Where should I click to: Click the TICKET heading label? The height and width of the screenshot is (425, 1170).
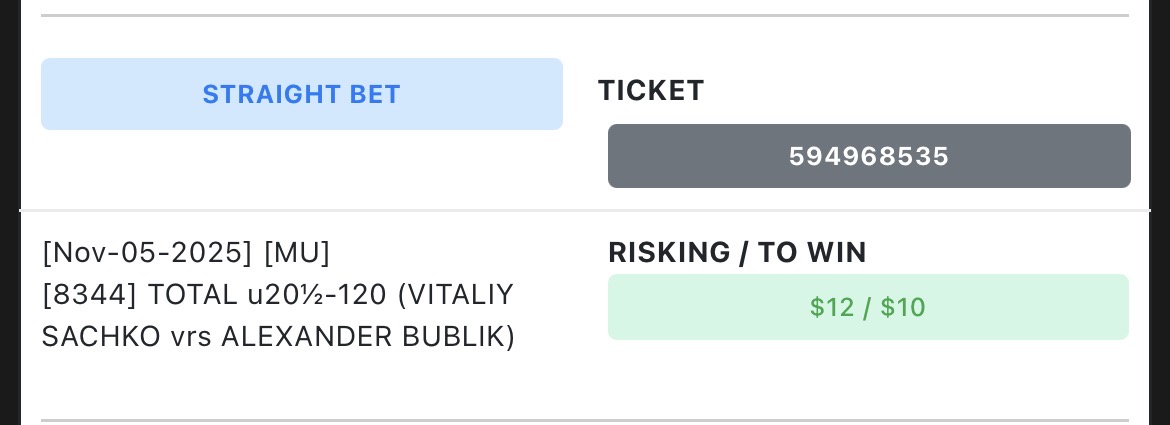(651, 91)
